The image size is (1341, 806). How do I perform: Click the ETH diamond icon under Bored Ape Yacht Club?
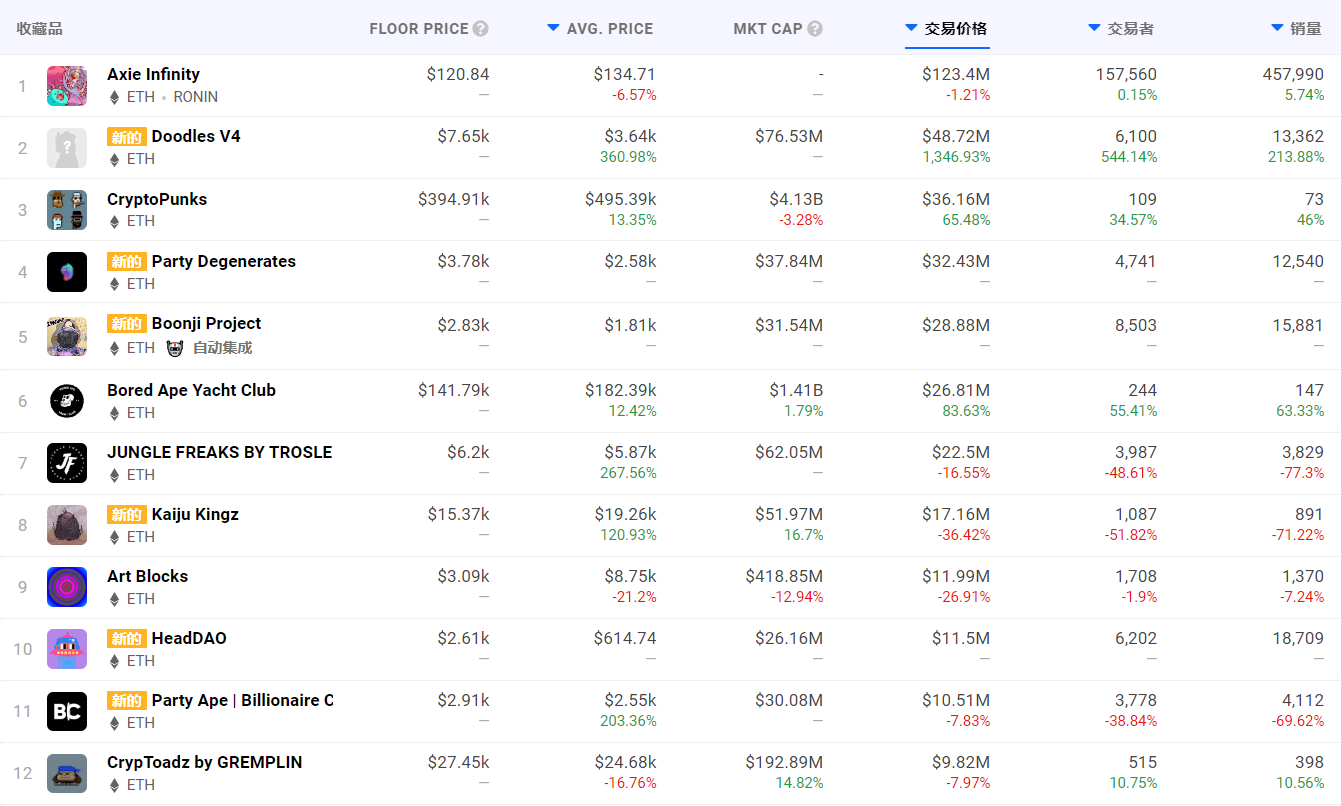click(x=114, y=413)
